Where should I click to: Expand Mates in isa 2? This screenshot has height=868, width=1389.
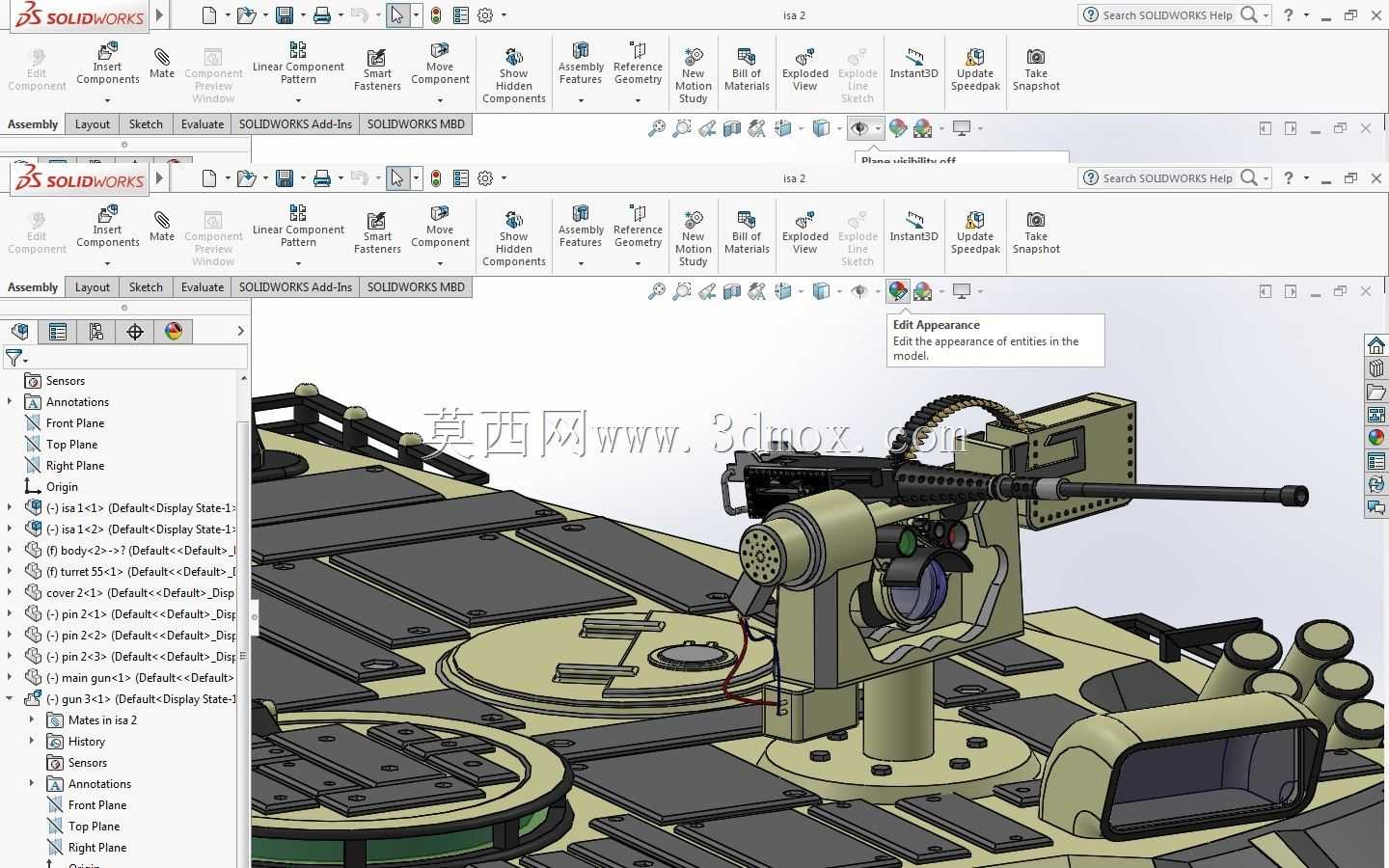tap(32, 720)
